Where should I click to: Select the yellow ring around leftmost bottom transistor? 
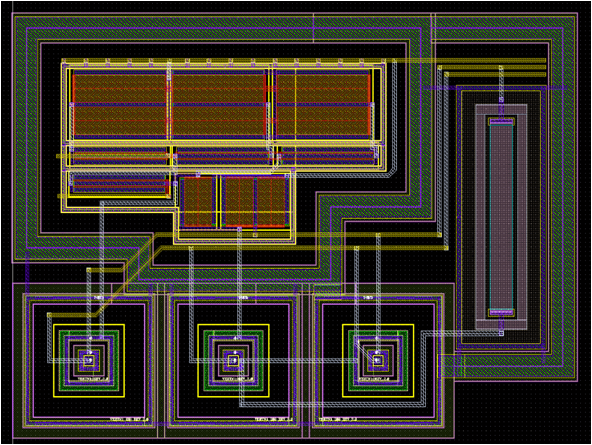click(89, 360)
